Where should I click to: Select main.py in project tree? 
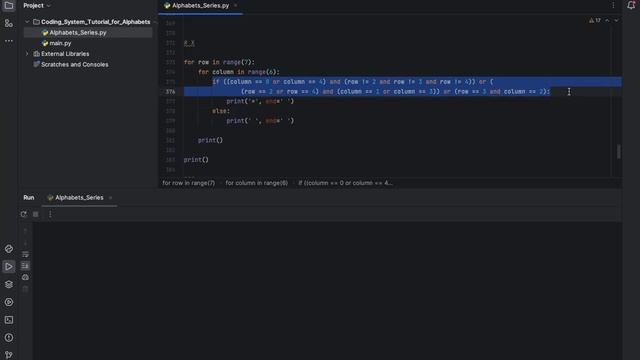pyautogui.click(x=56, y=43)
